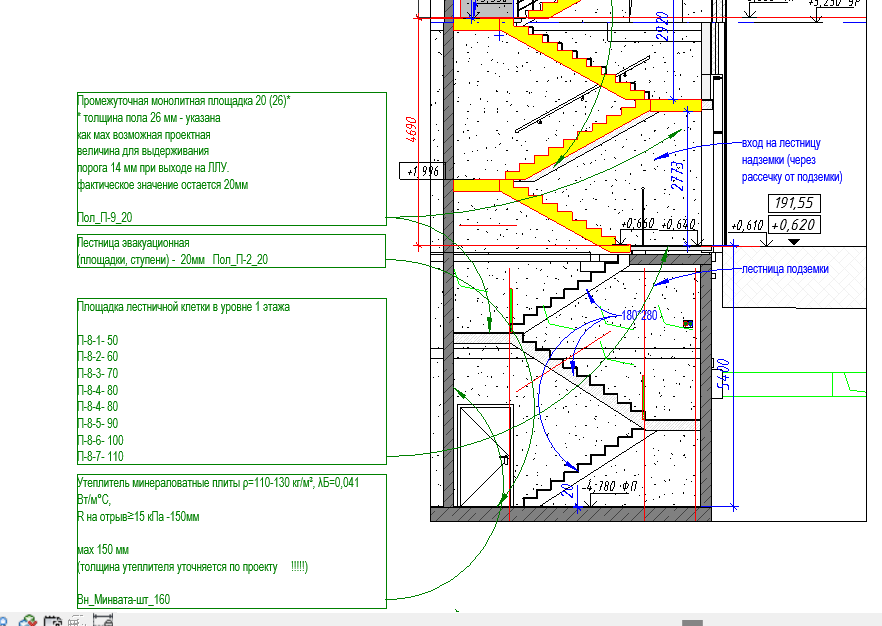Click the list row 'П-8-2- 60'
Image resolution: width=882 pixels, height=626 pixels.
tap(98, 357)
